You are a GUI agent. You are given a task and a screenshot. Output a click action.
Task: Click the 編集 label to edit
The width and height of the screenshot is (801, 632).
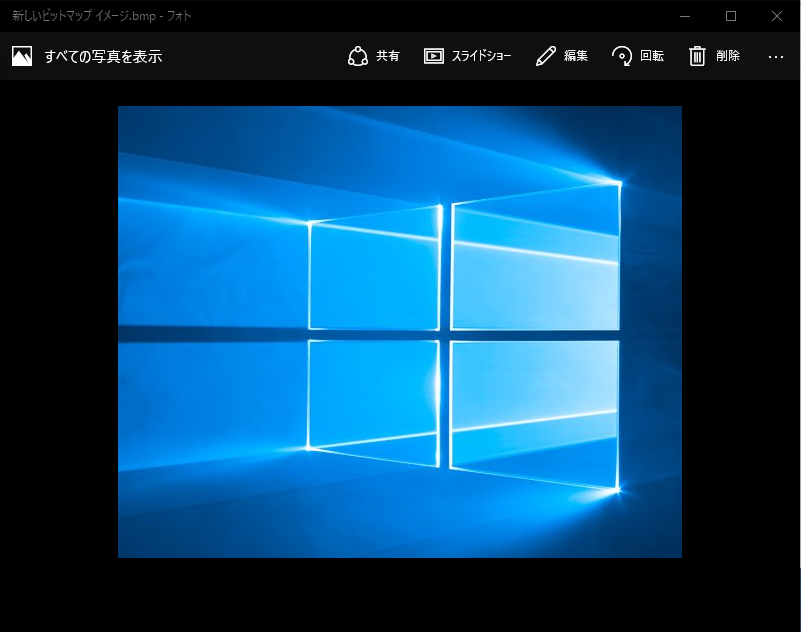tap(576, 56)
